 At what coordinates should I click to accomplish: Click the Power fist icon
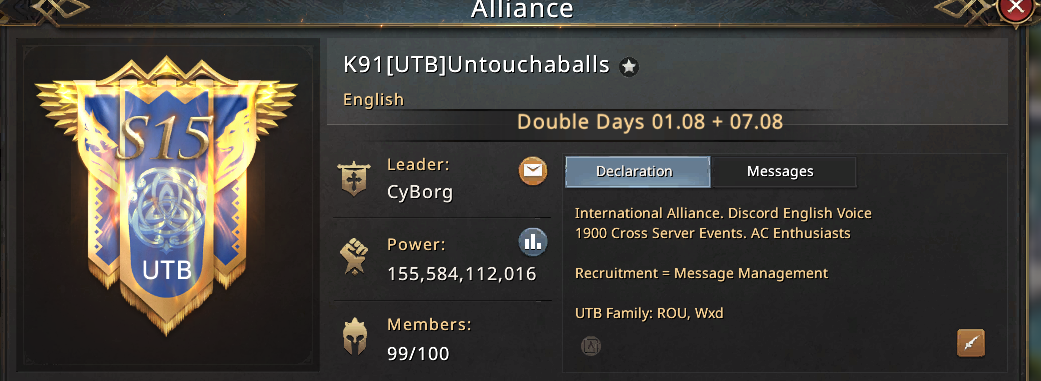tap(353, 256)
